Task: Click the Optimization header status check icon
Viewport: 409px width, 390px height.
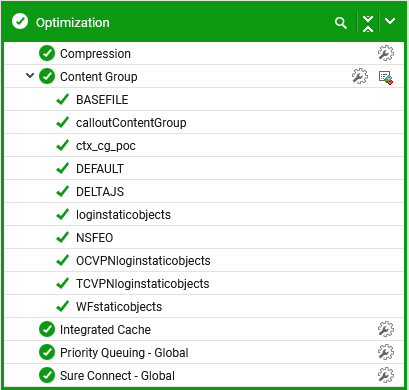Action: pos(20,21)
